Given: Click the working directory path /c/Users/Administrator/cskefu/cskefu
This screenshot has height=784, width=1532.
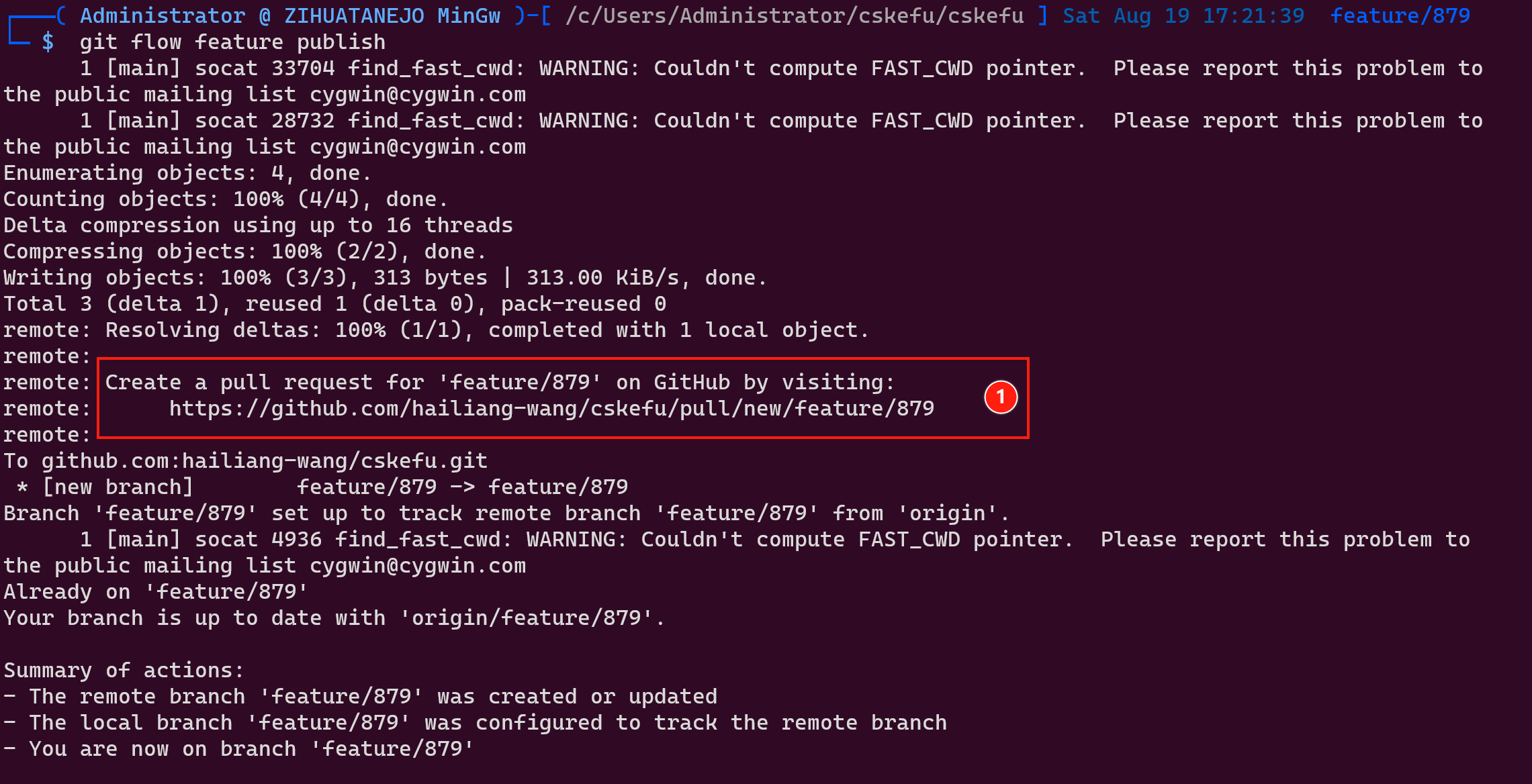Looking at the screenshot, I should click(x=795, y=15).
